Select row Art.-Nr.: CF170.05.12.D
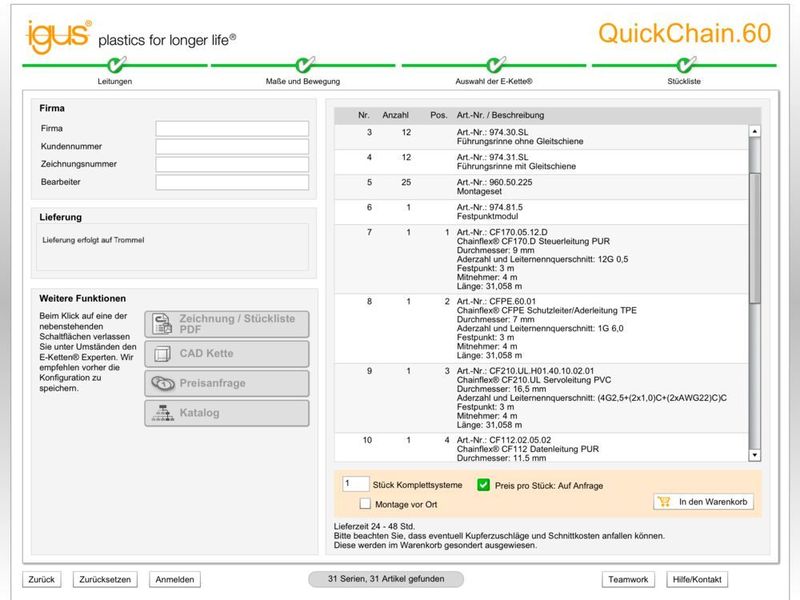Image resolution: width=800 pixels, height=600 pixels. (x=541, y=259)
